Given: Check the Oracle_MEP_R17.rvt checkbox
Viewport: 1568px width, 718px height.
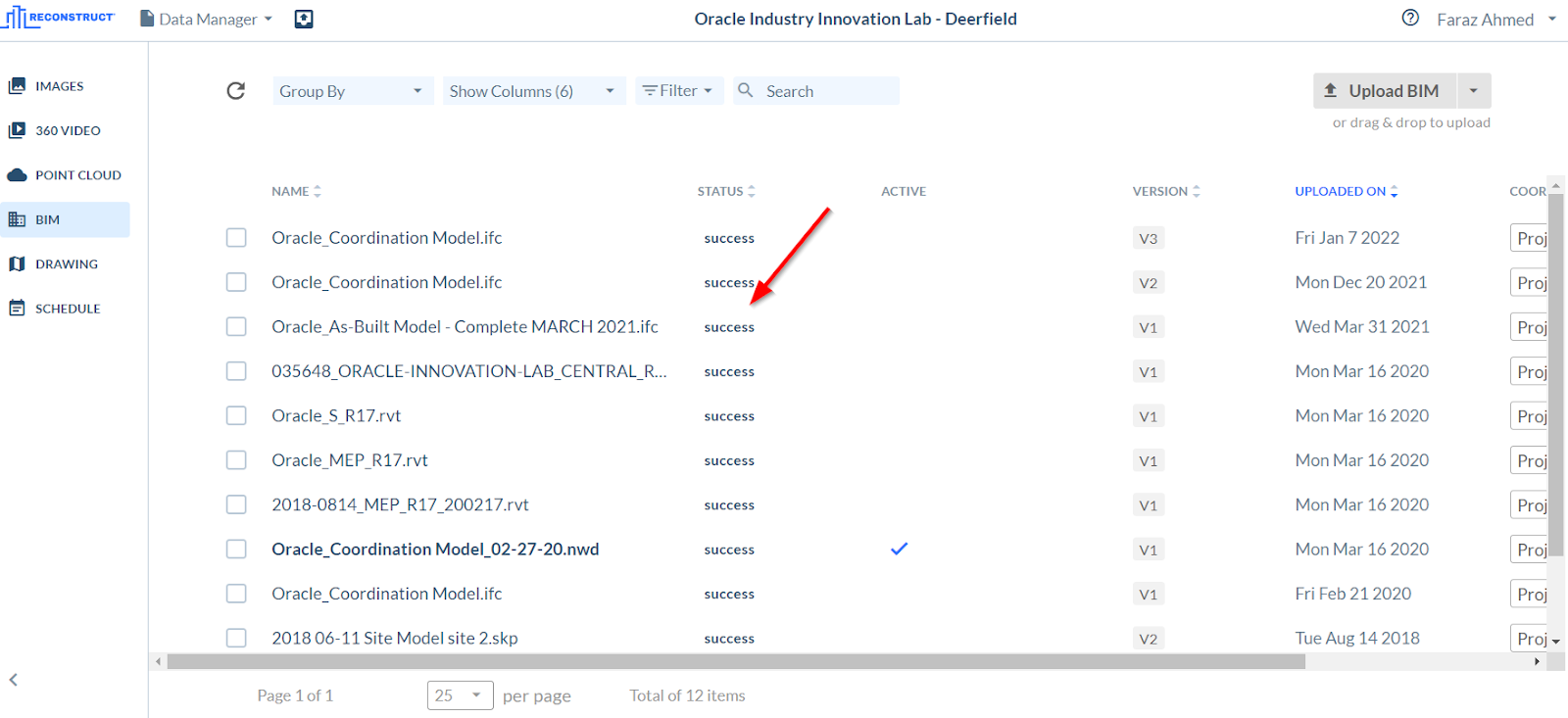Looking at the screenshot, I should [236, 460].
